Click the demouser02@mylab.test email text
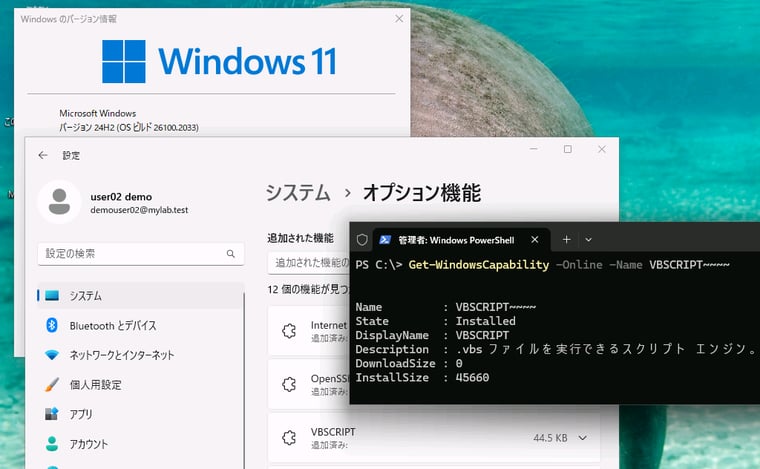This screenshot has height=469, width=760. pos(139,210)
